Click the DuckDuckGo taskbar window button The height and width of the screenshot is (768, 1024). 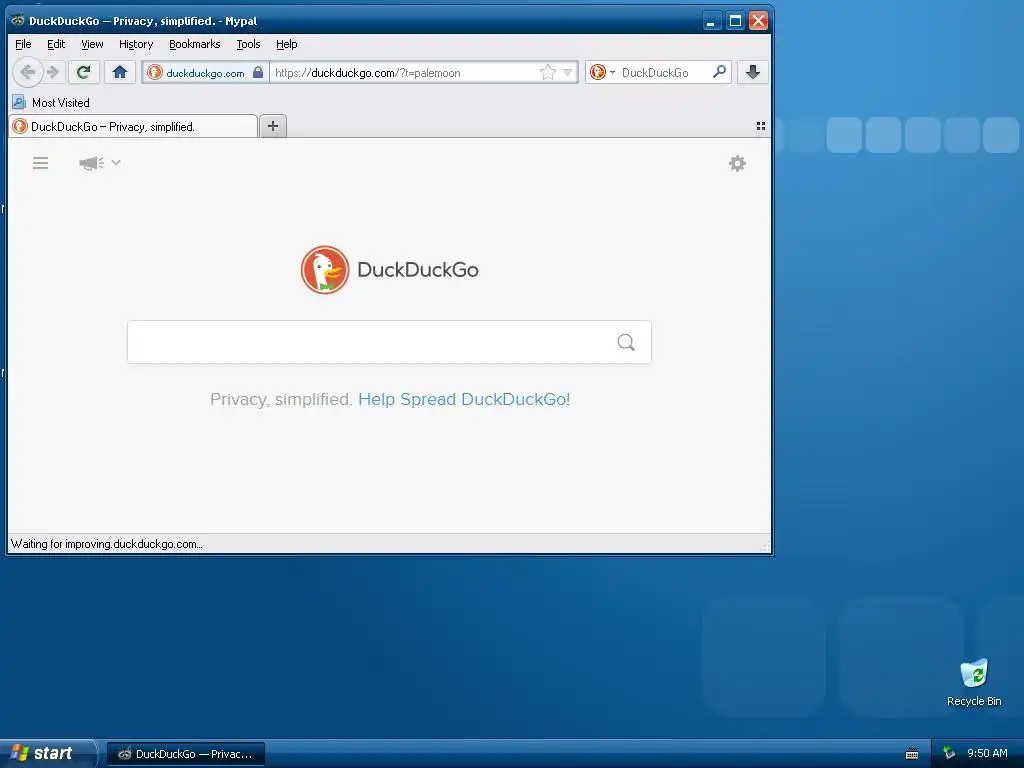click(186, 754)
